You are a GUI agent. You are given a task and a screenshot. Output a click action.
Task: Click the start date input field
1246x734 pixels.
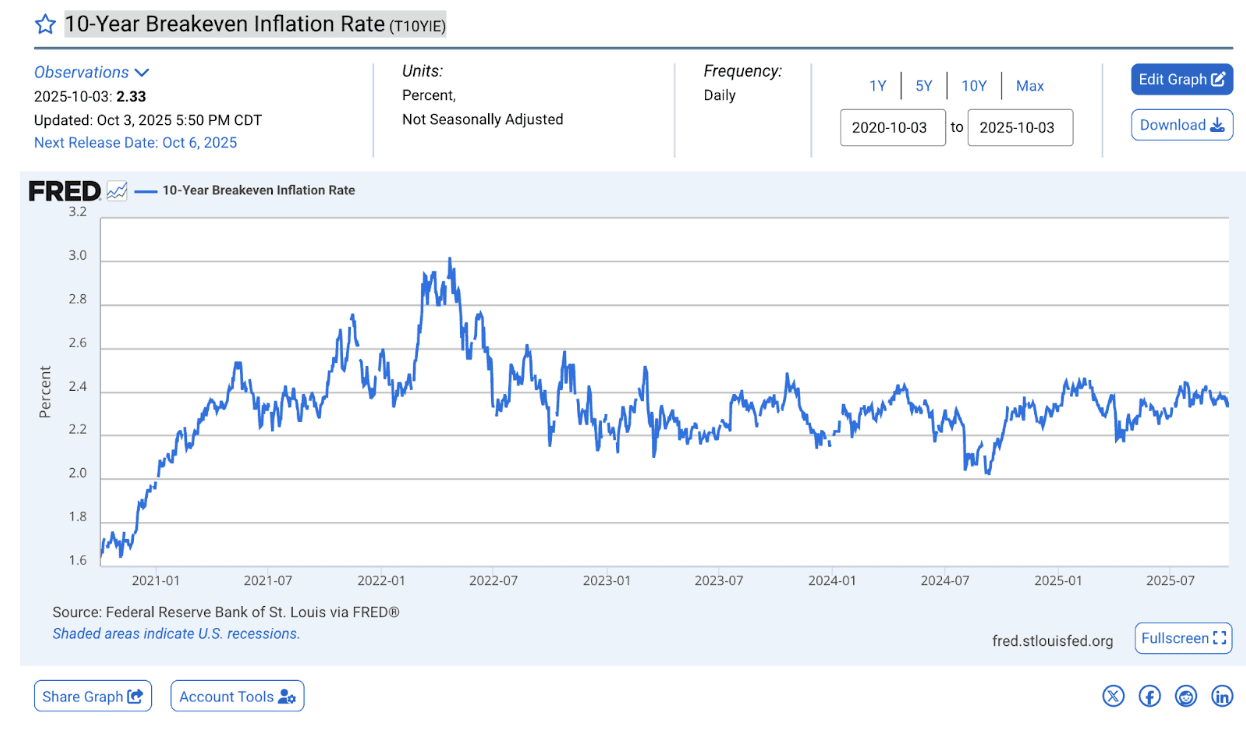point(892,127)
